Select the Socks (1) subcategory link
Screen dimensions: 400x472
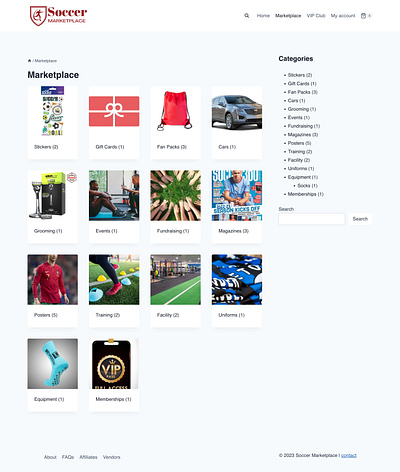click(x=307, y=185)
